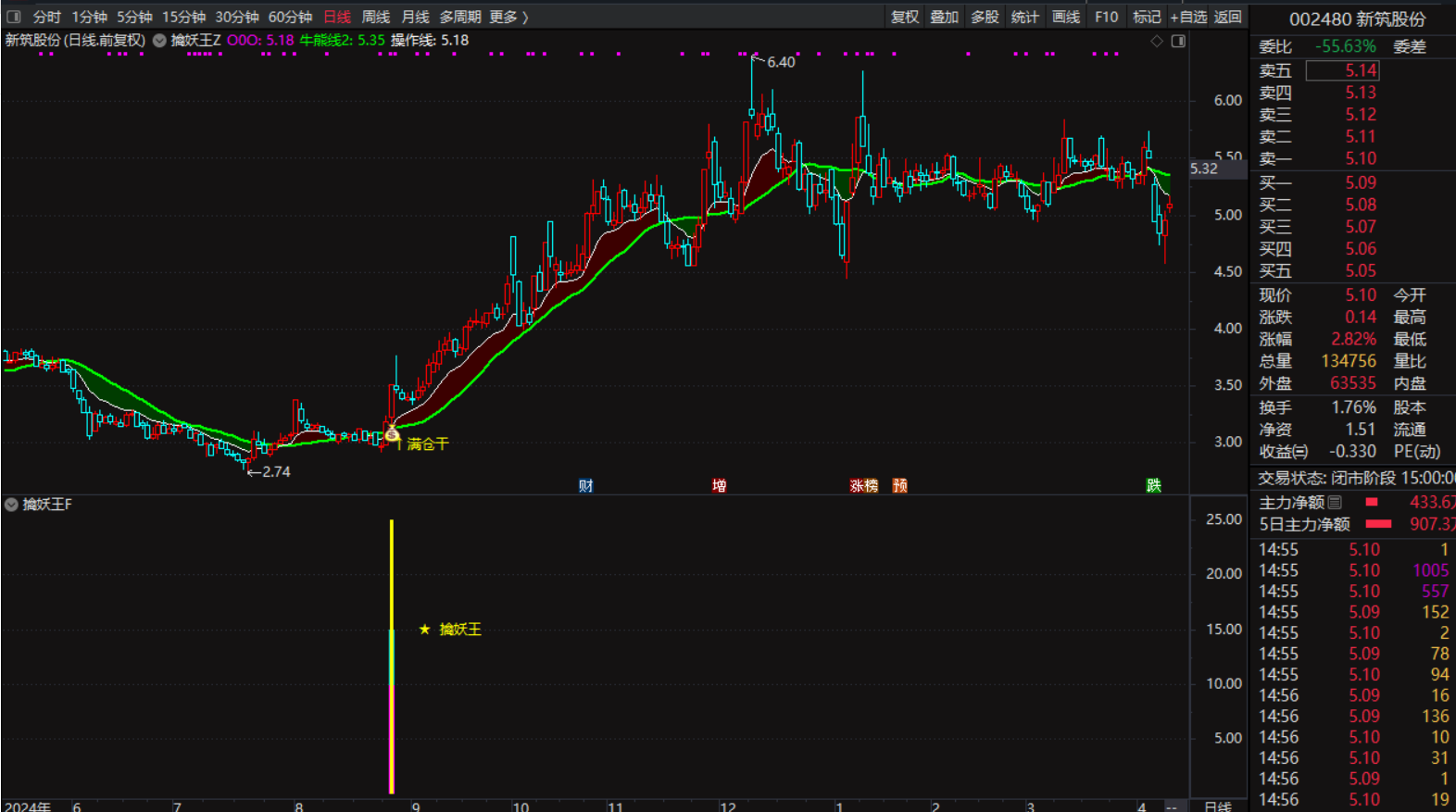1456x812 pixels.
Task: Toggle the left sidebar panel icon
Action: (x=14, y=17)
